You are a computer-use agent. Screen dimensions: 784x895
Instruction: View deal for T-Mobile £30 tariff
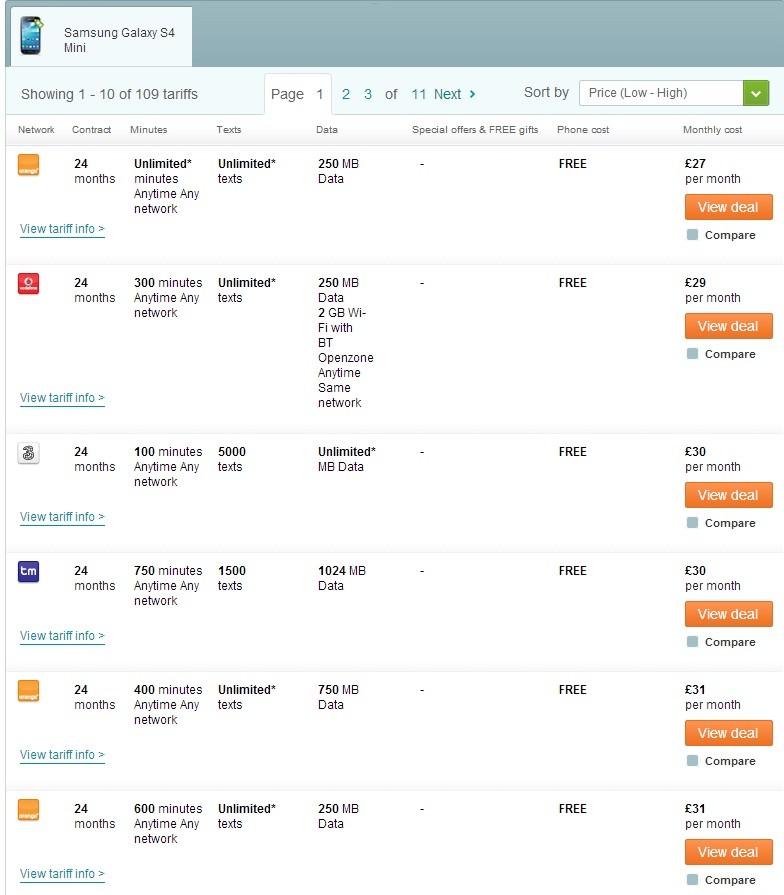click(x=729, y=614)
